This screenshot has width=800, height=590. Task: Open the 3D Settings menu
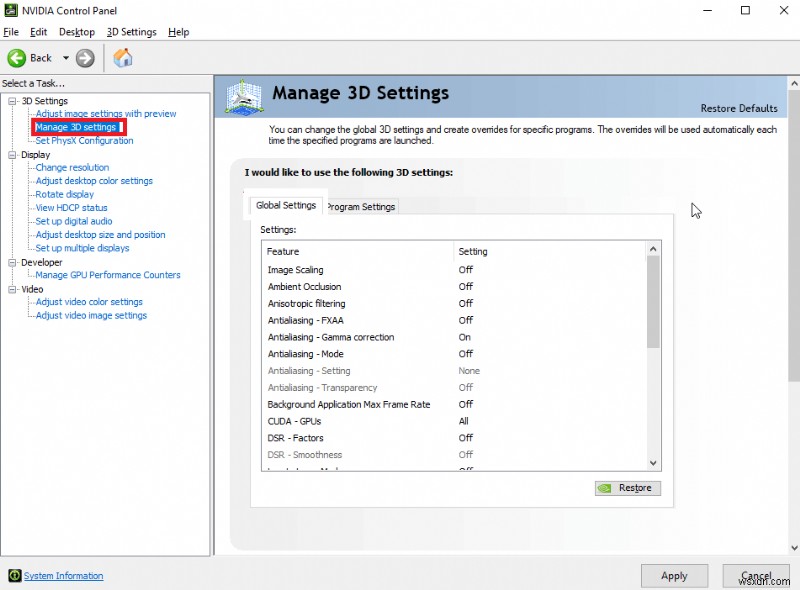(x=131, y=31)
